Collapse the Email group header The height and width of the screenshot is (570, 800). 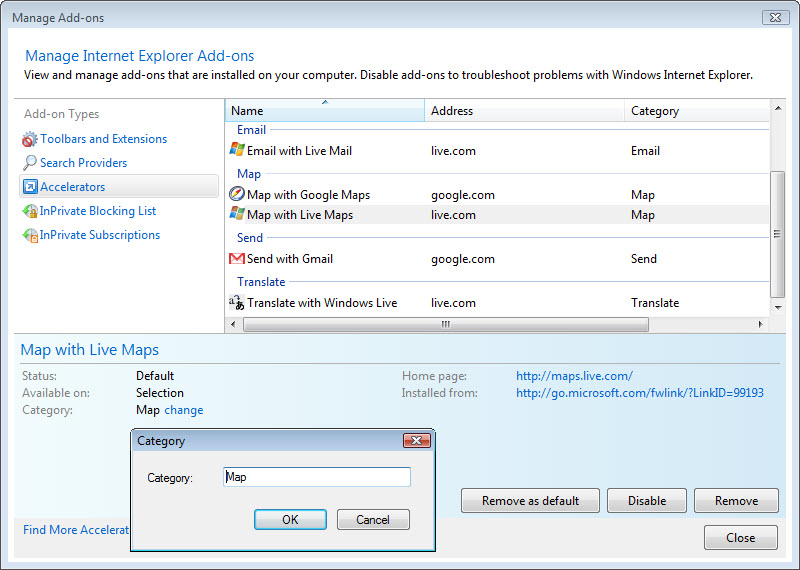point(252,130)
